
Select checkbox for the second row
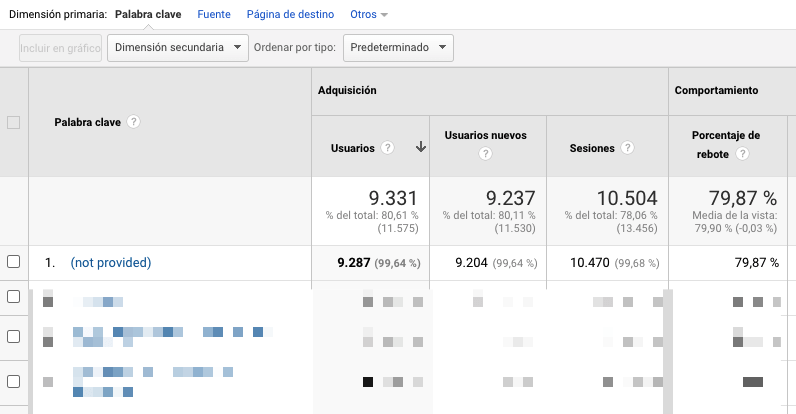click(x=14, y=297)
